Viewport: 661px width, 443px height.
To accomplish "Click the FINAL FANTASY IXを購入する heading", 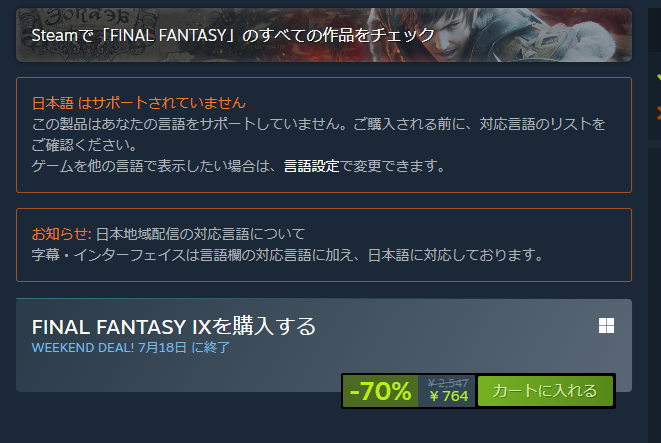I will coord(174,327).
